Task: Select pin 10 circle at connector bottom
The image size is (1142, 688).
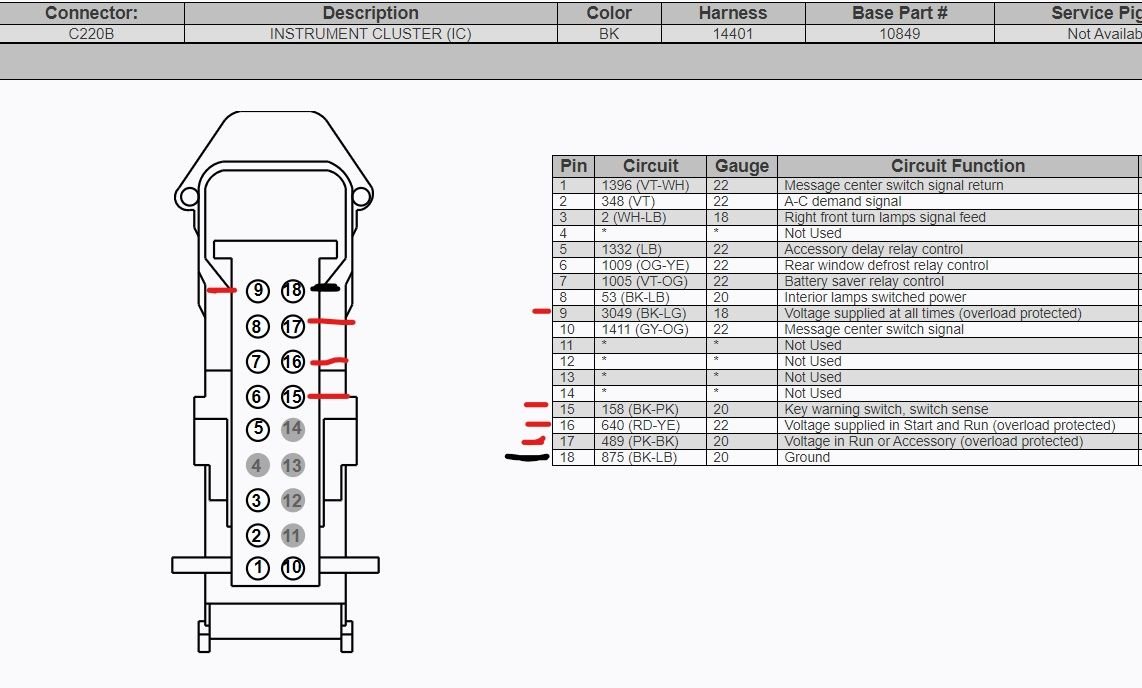Action: pos(292,568)
